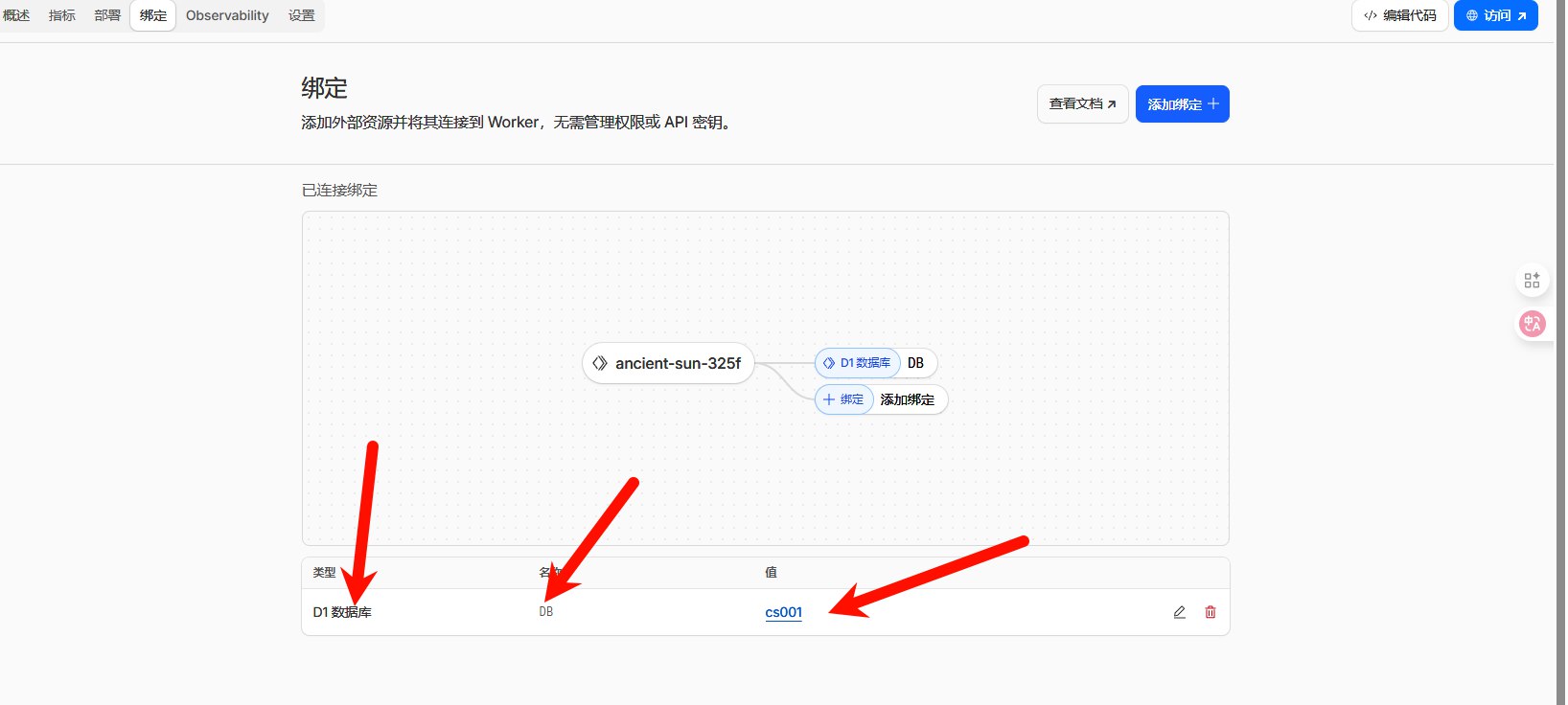Open the cs001 database link
Viewport: 1568px width, 705px height.
783,612
